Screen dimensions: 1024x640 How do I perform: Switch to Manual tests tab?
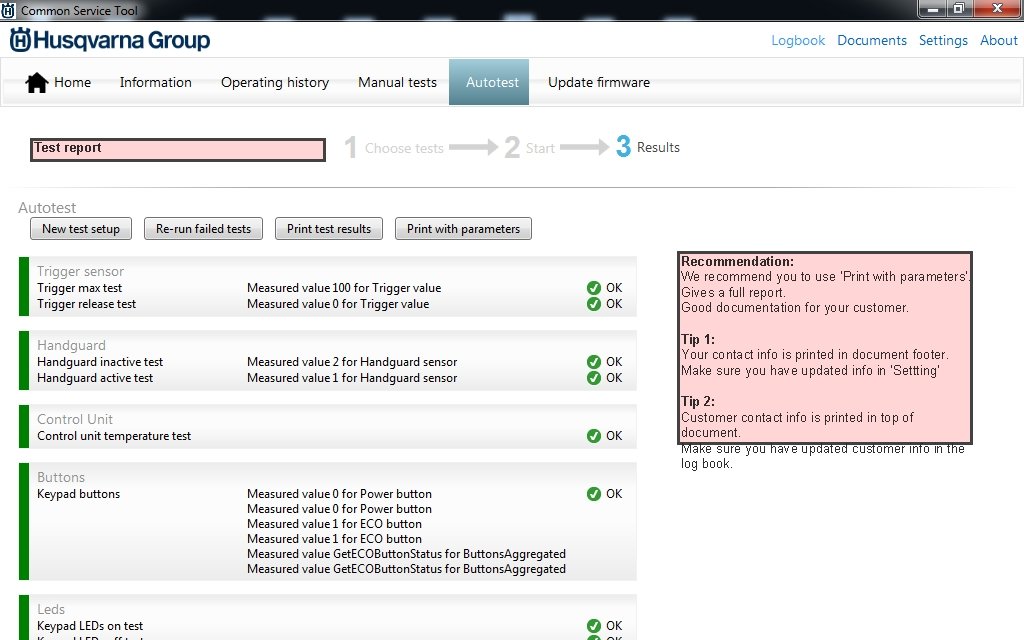pos(397,82)
